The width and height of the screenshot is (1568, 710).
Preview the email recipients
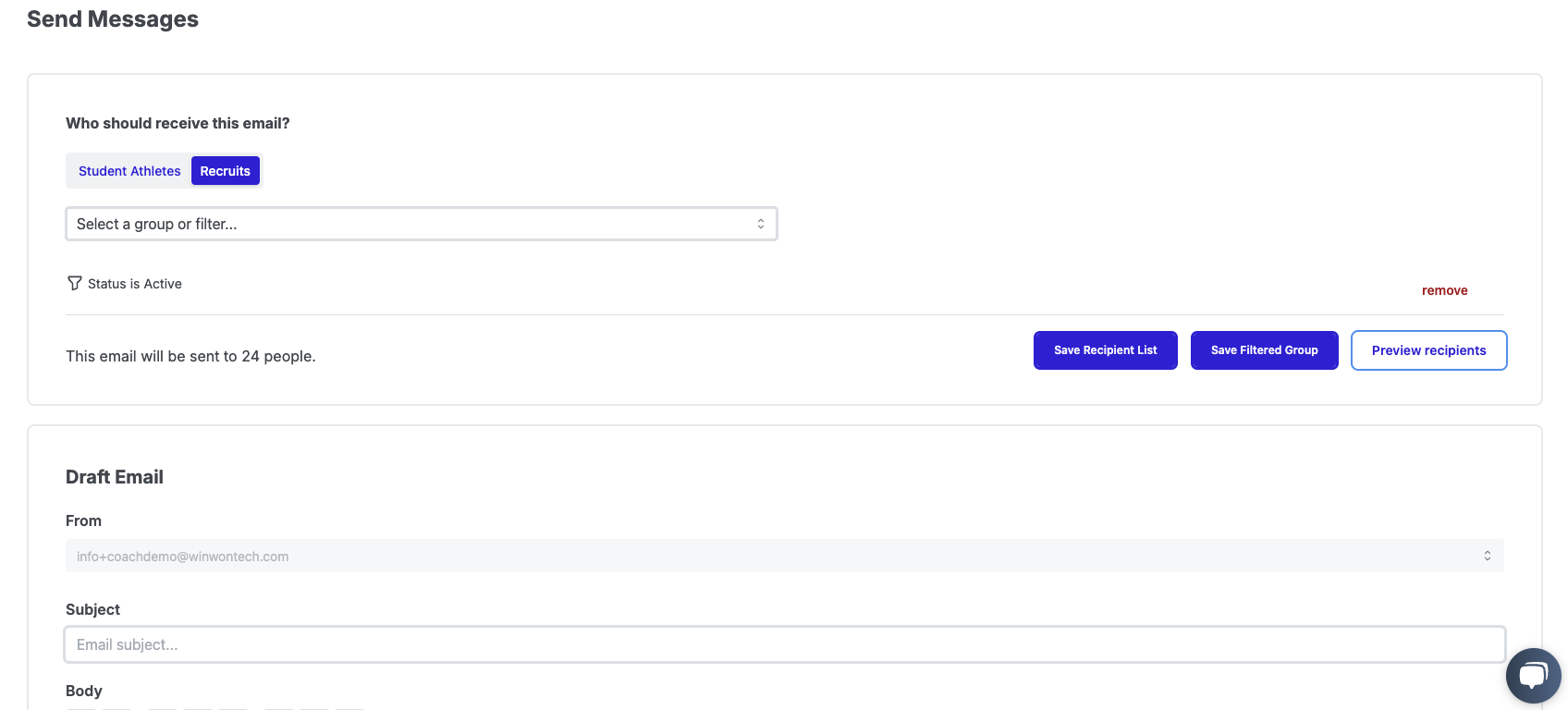[1428, 350]
